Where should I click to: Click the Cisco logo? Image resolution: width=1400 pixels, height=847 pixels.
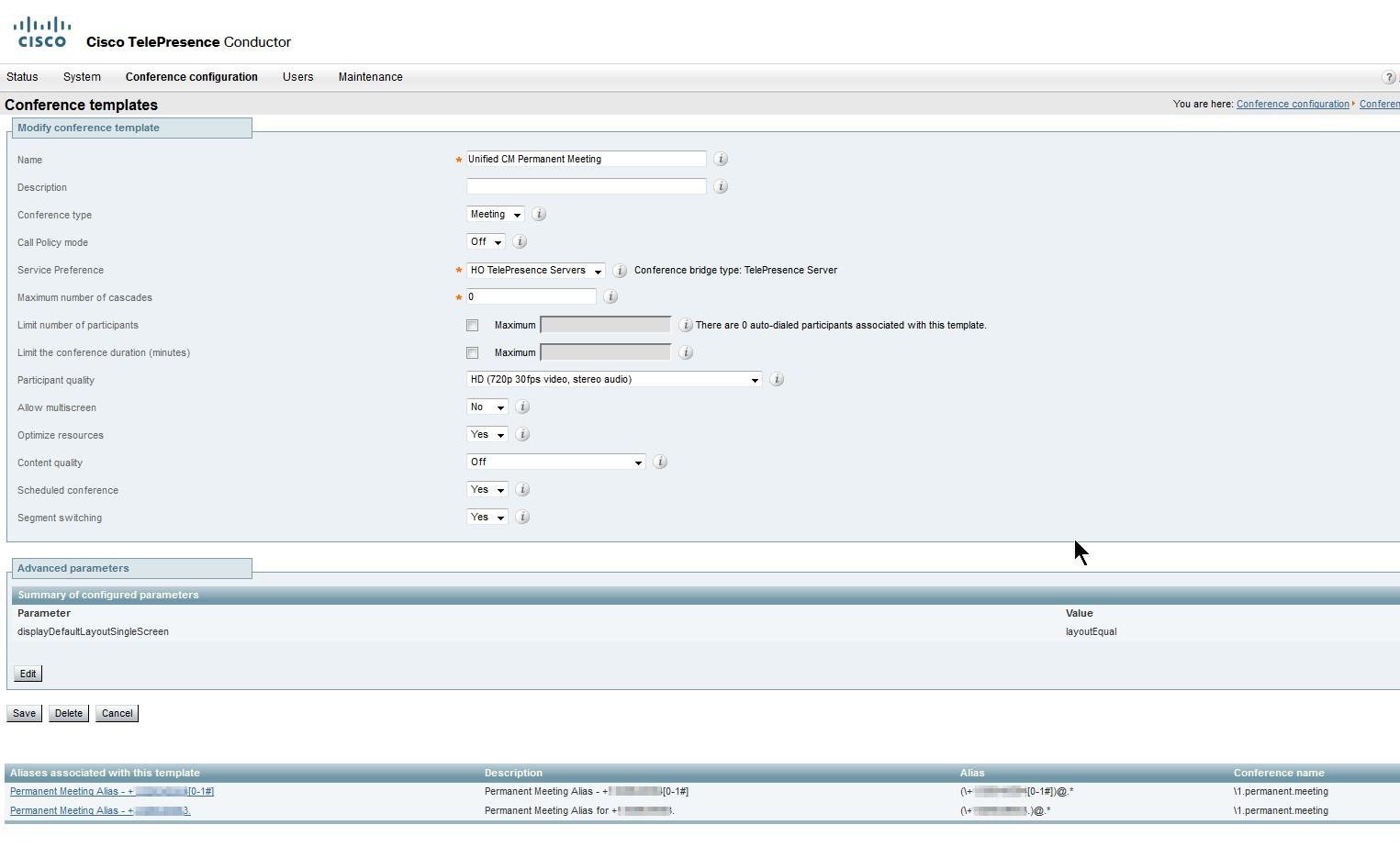pos(42,31)
